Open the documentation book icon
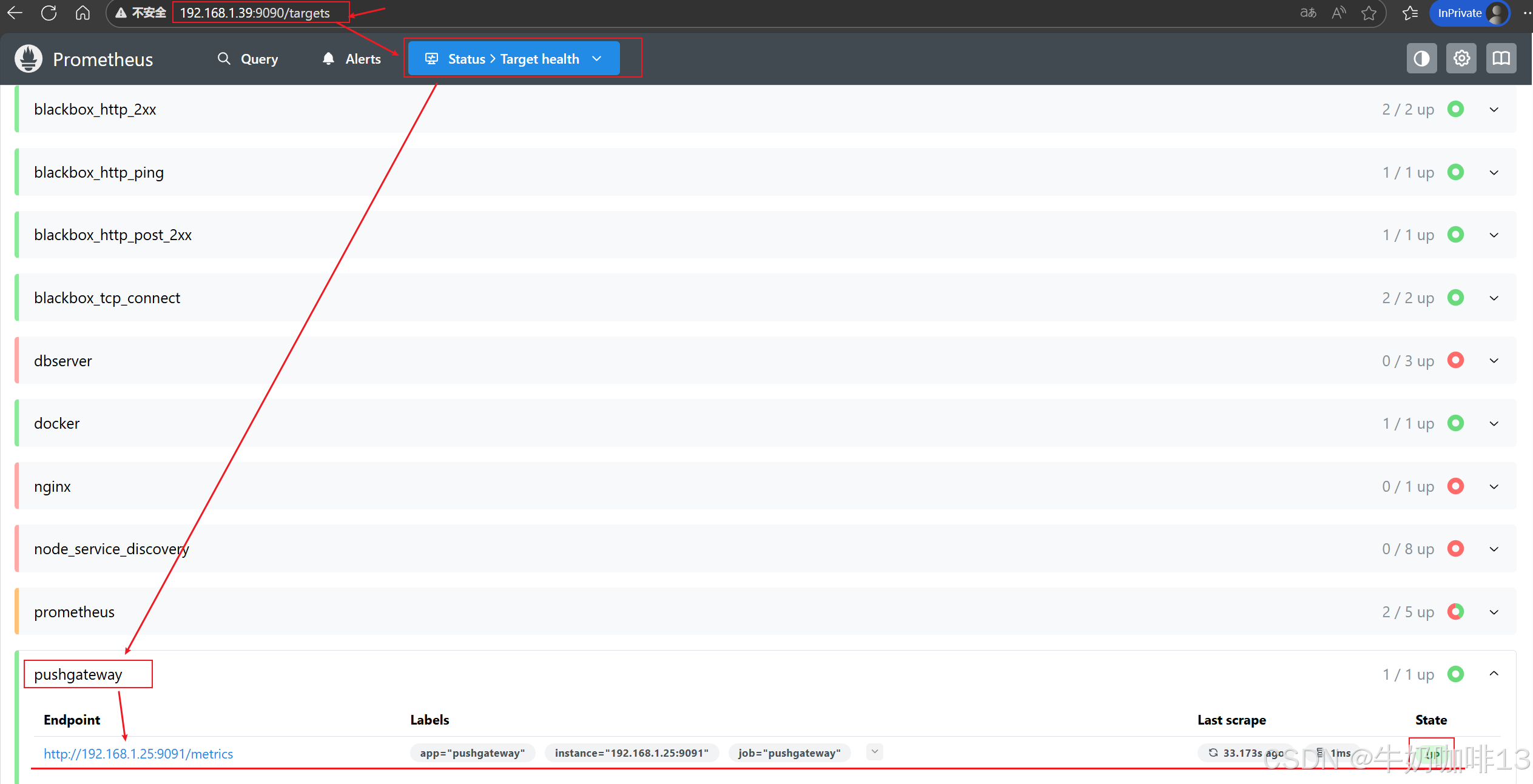The width and height of the screenshot is (1533, 784). [x=1501, y=59]
